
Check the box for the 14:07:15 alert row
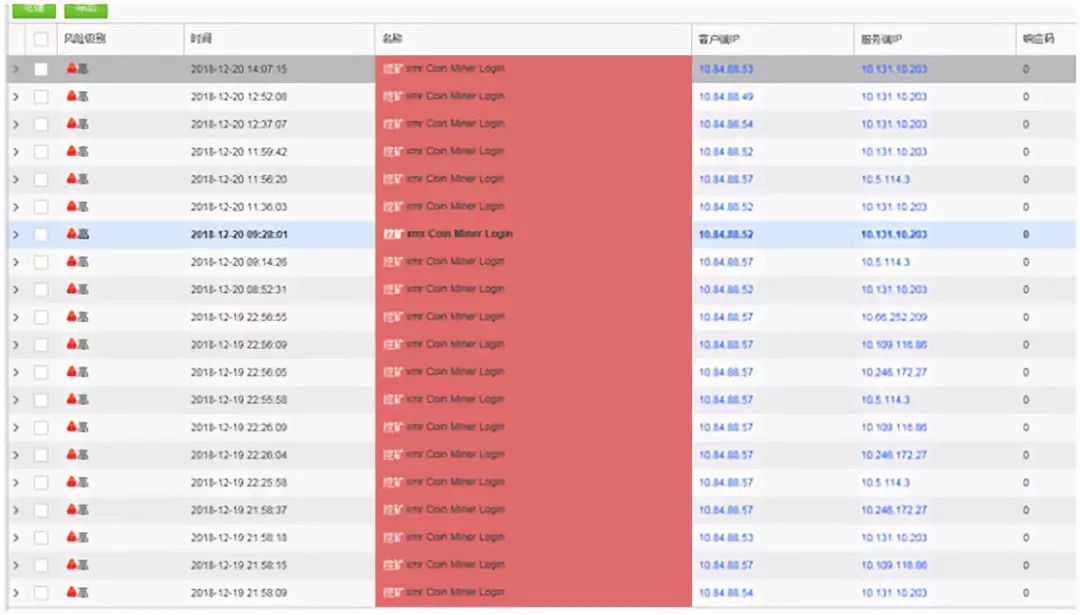point(41,69)
